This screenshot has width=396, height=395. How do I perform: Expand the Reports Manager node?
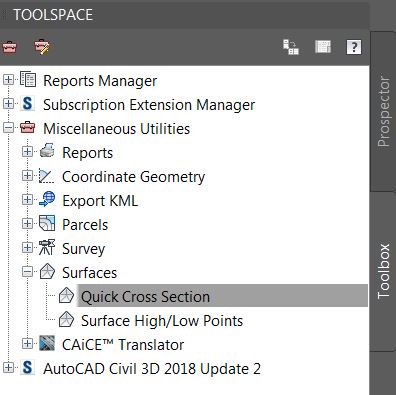(8, 80)
